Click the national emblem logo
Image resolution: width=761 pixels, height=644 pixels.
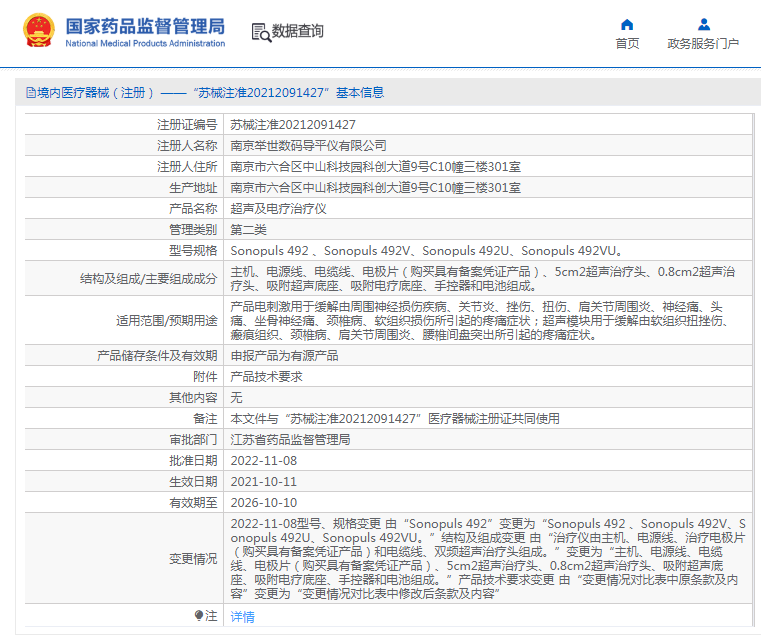(x=39, y=31)
